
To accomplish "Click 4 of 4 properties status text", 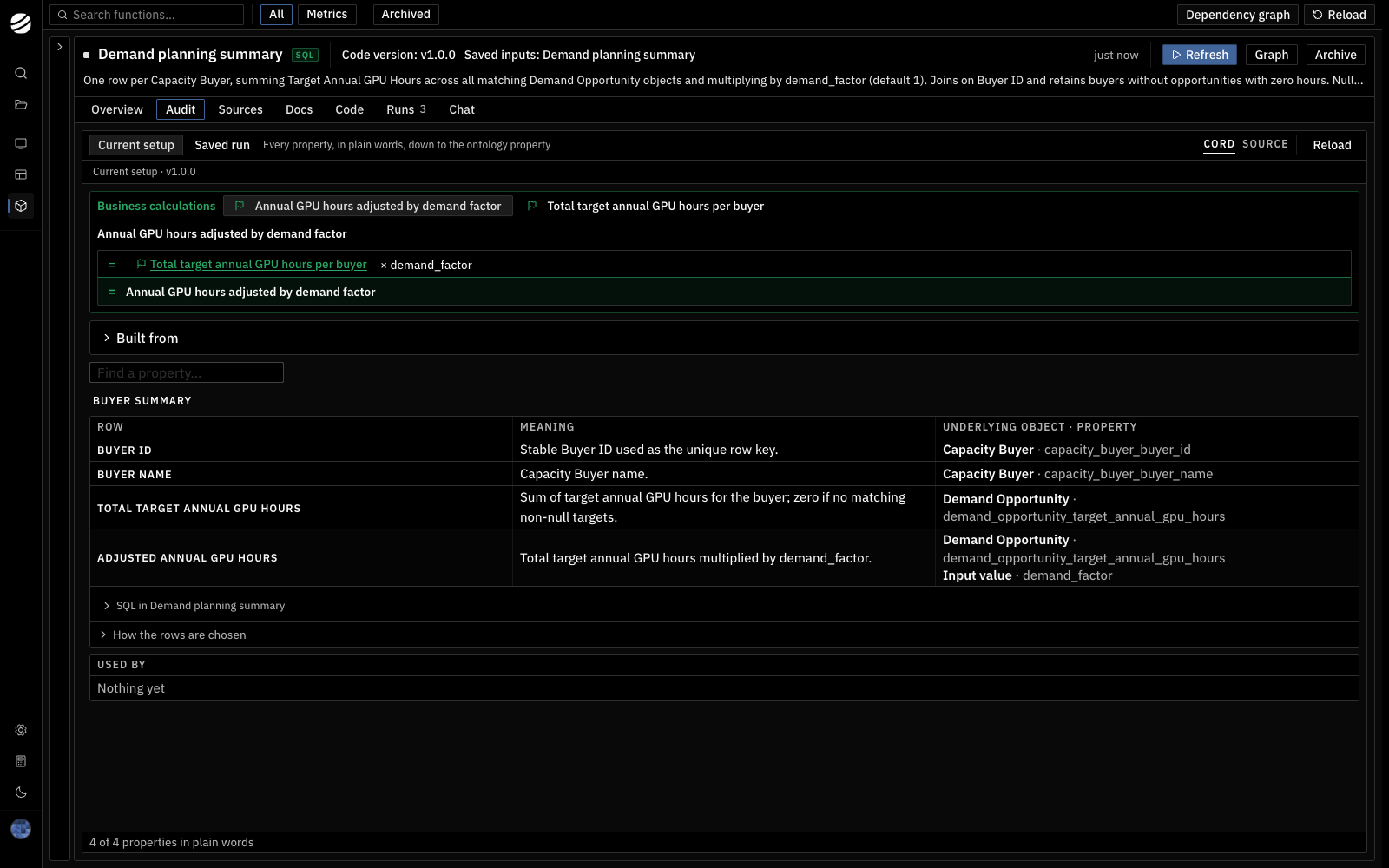I will 172,842.
